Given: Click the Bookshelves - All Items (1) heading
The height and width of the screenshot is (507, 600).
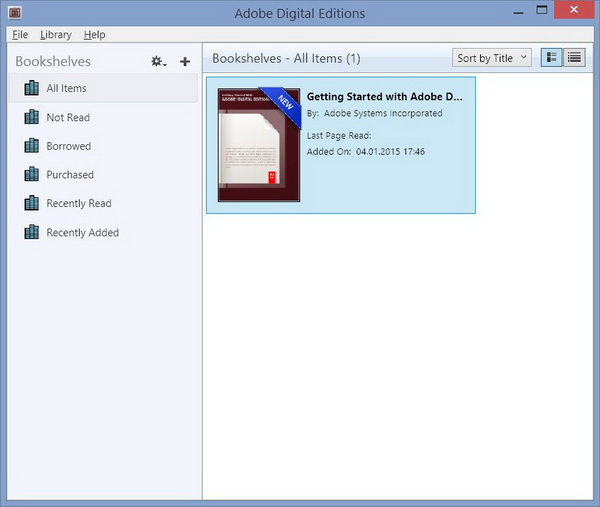Looking at the screenshot, I should (x=286, y=59).
